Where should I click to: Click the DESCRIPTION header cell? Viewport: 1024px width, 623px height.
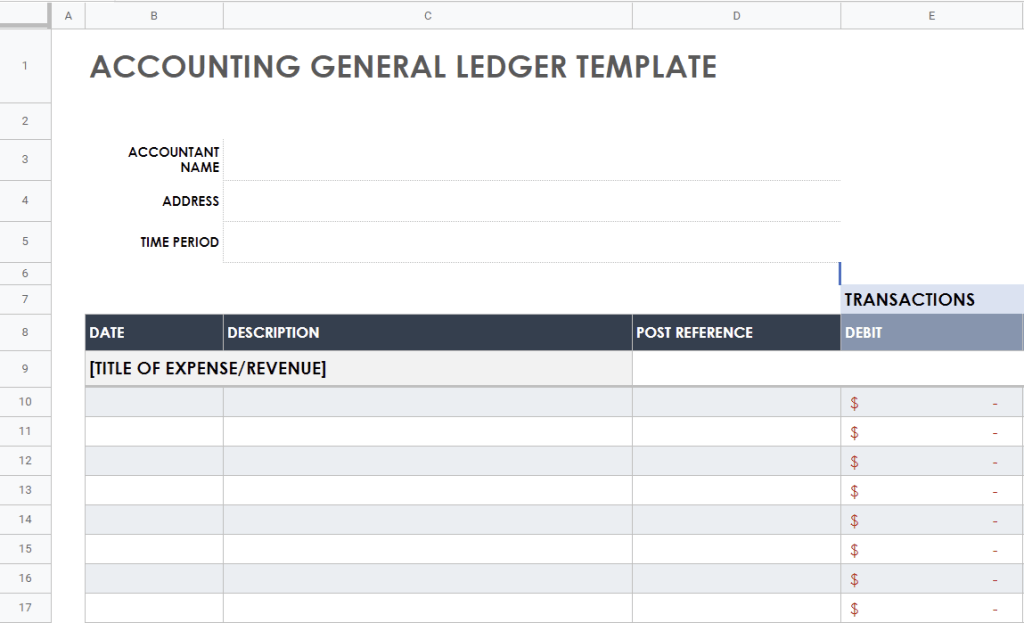[x=428, y=332]
